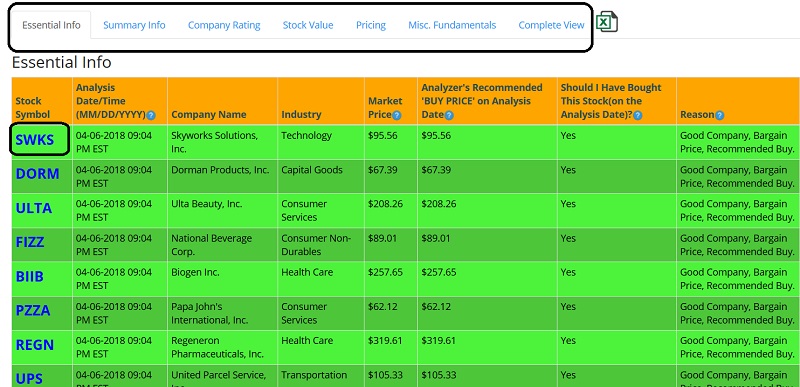
Task: Select Regeneron Pharmaceuticals, Inc. cell
Action: pyautogui.click(x=222, y=347)
